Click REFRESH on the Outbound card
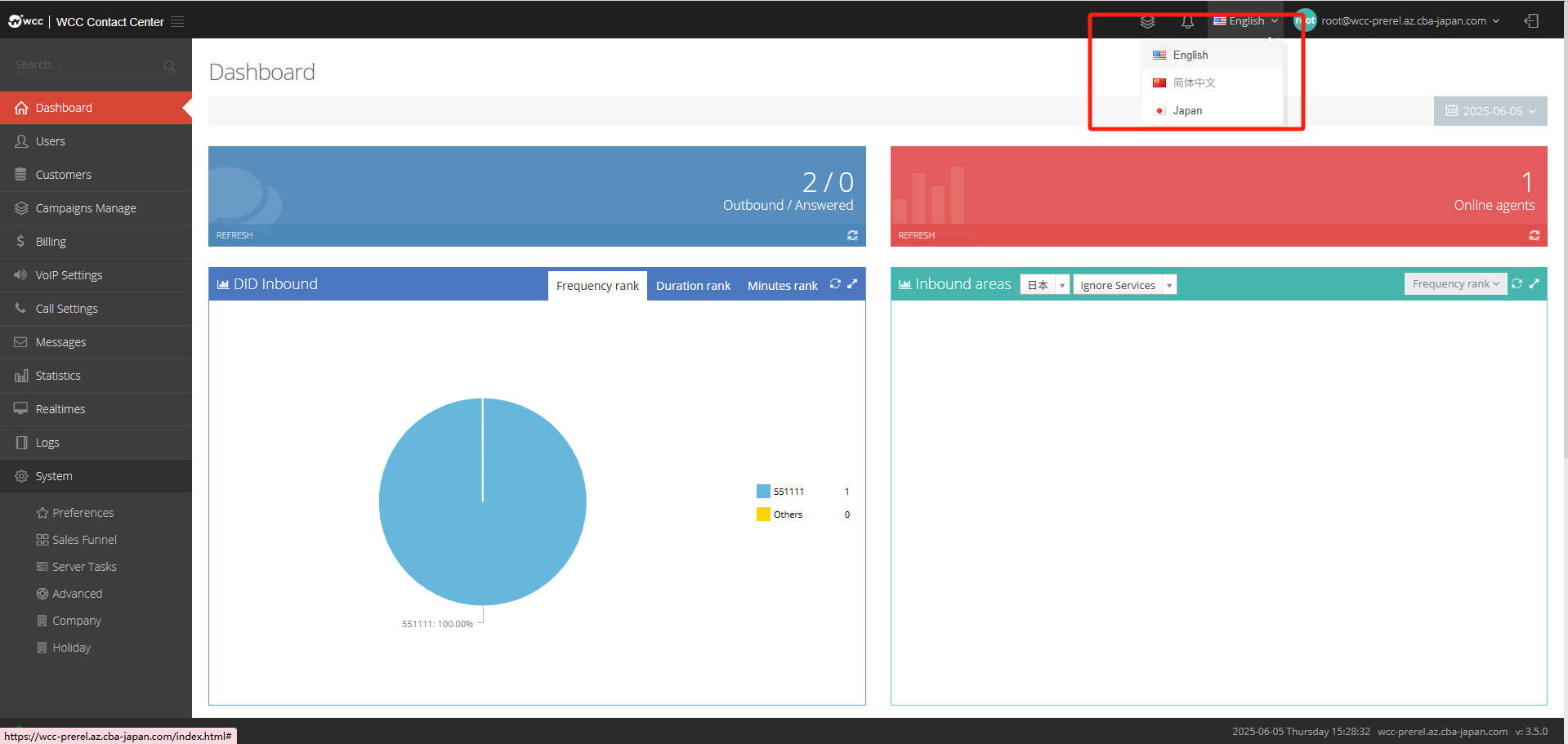 coord(235,235)
